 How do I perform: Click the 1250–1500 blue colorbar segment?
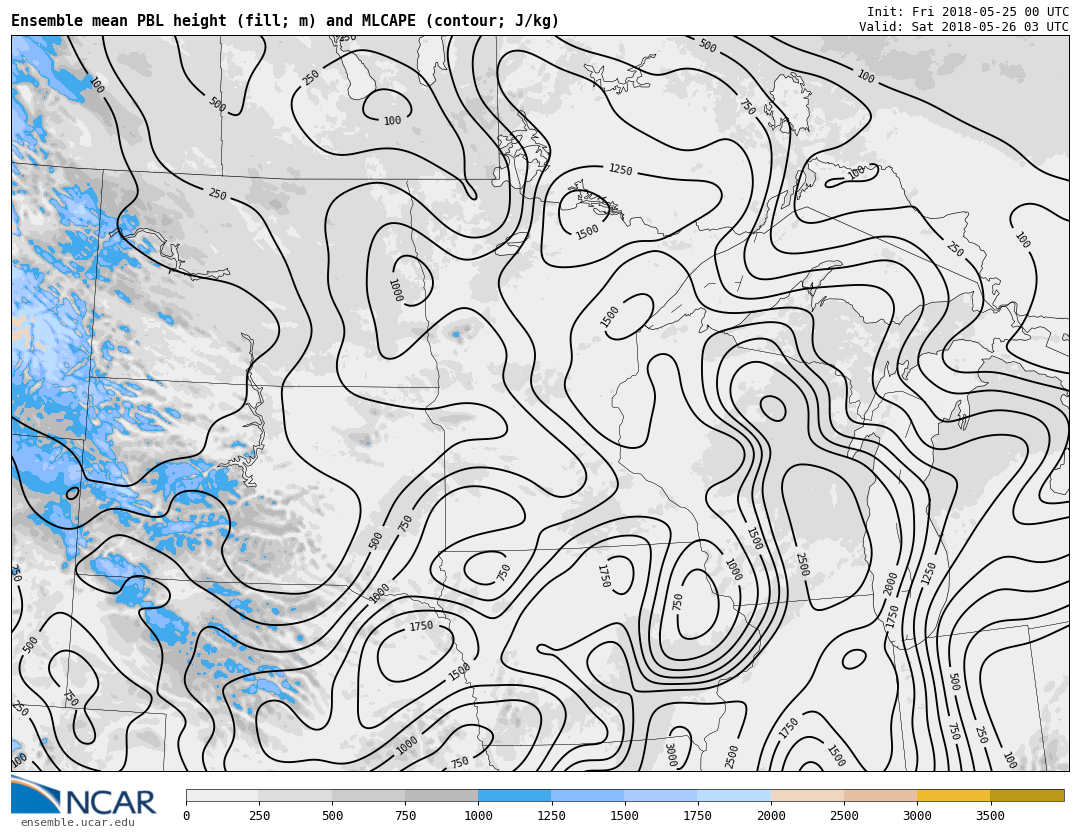point(587,795)
